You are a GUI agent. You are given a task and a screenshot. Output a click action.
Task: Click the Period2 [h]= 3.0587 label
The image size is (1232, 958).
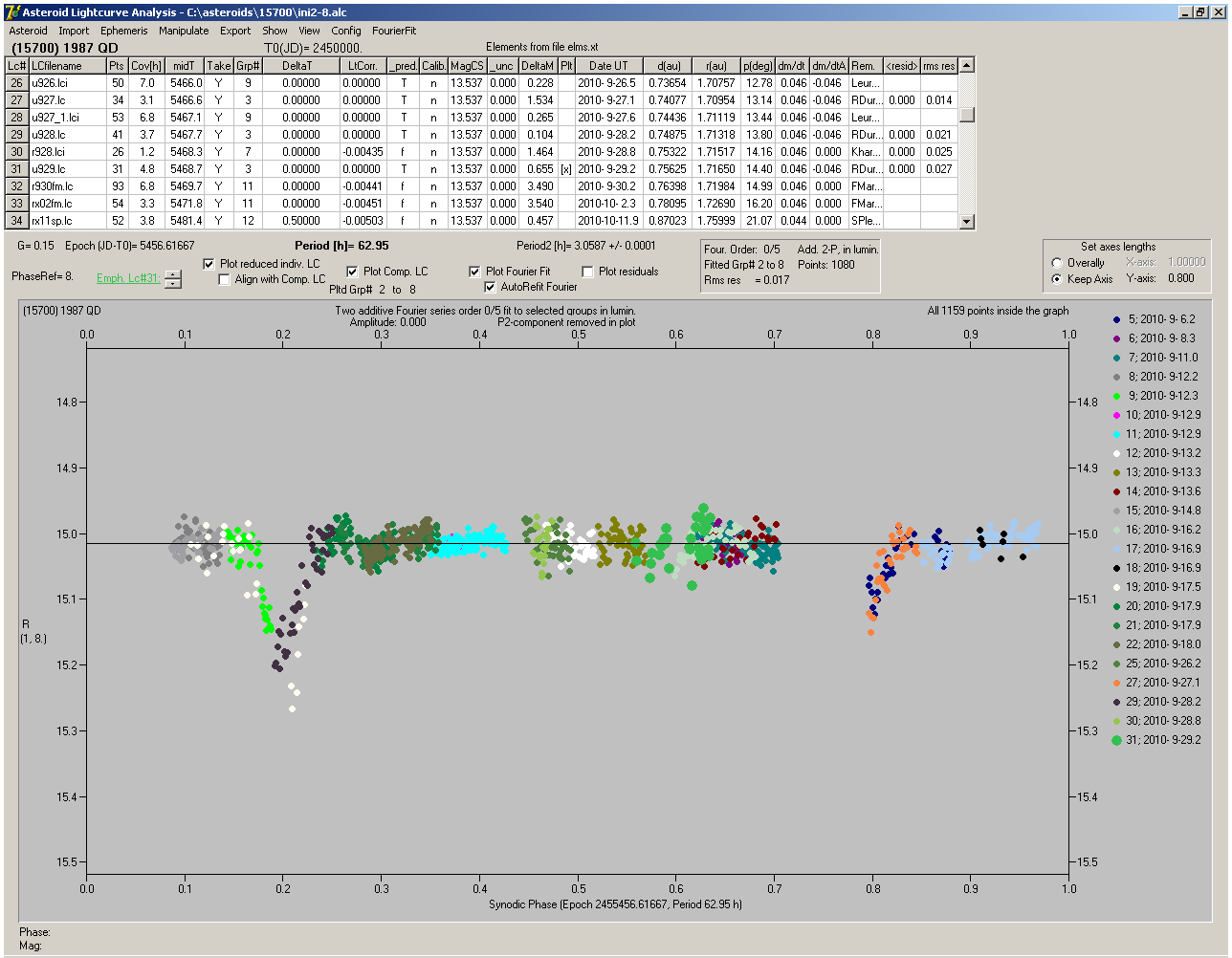point(586,246)
